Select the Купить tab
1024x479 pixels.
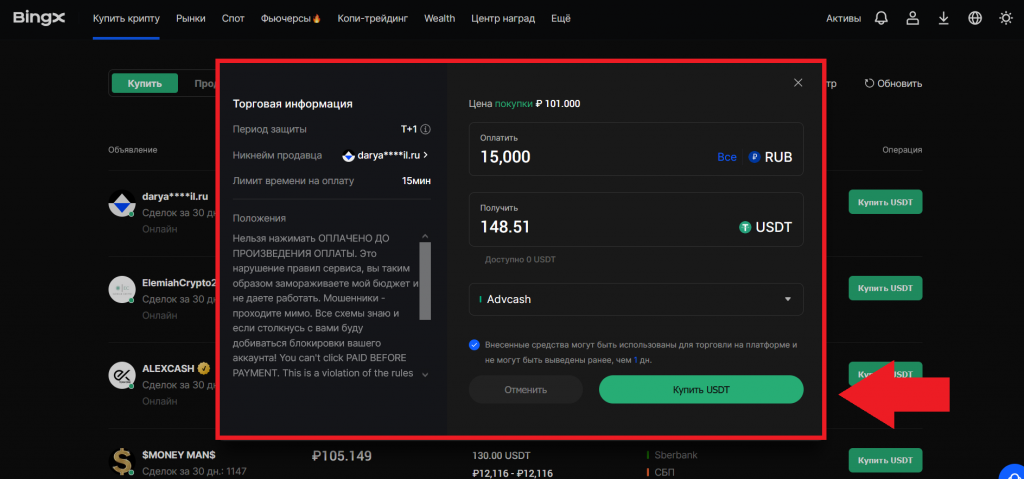click(x=145, y=84)
